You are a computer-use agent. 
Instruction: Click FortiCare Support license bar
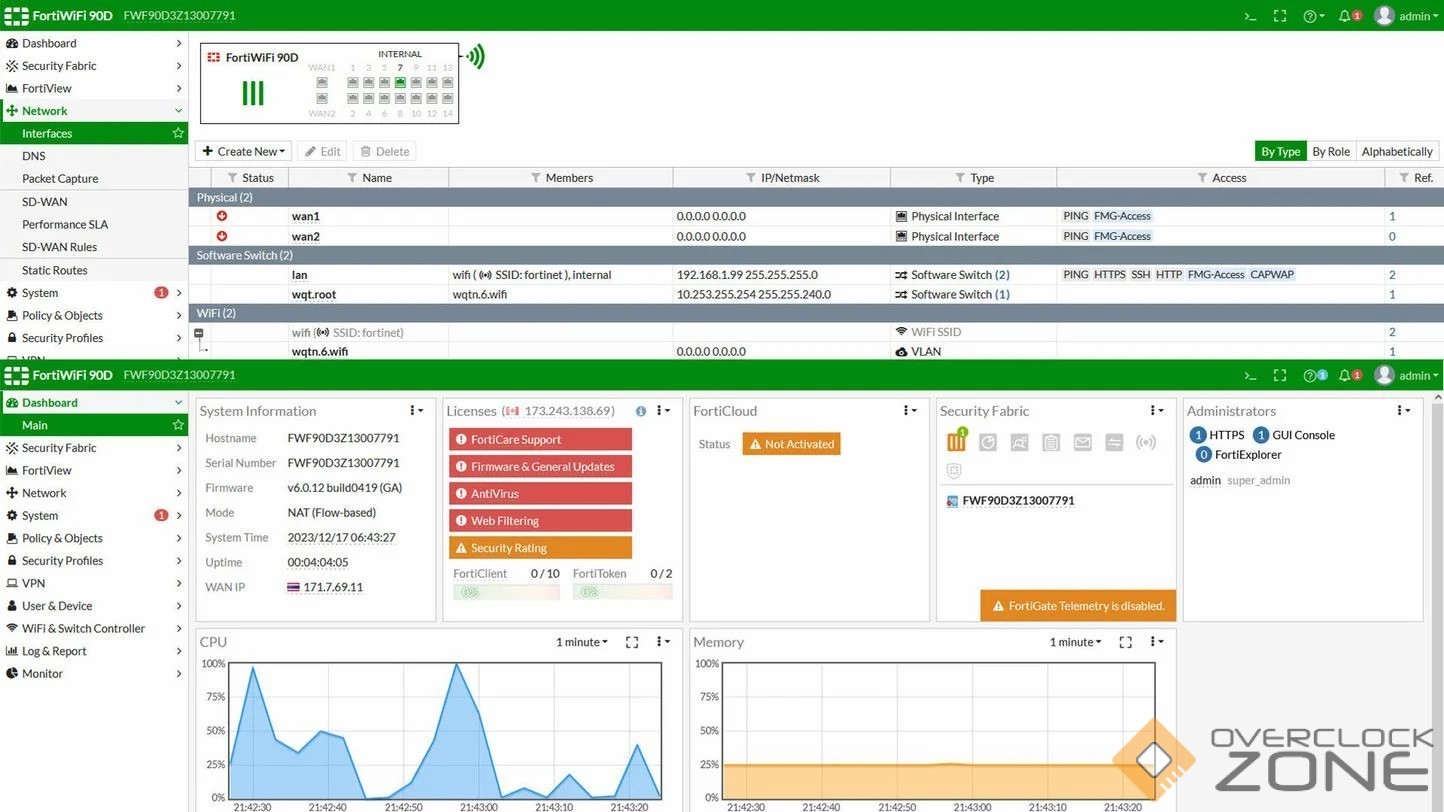point(540,439)
